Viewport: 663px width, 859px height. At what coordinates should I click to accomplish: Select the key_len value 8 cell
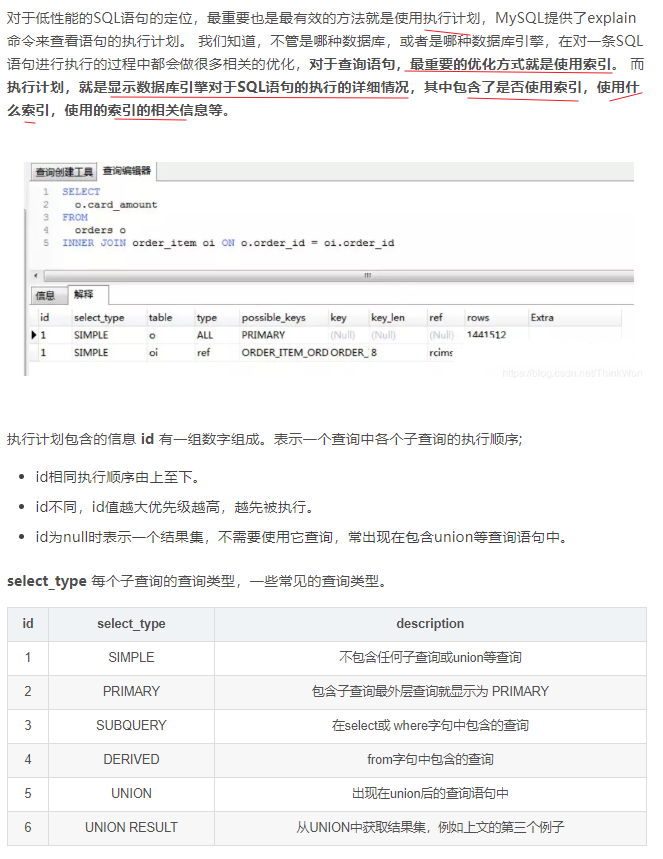[374, 352]
